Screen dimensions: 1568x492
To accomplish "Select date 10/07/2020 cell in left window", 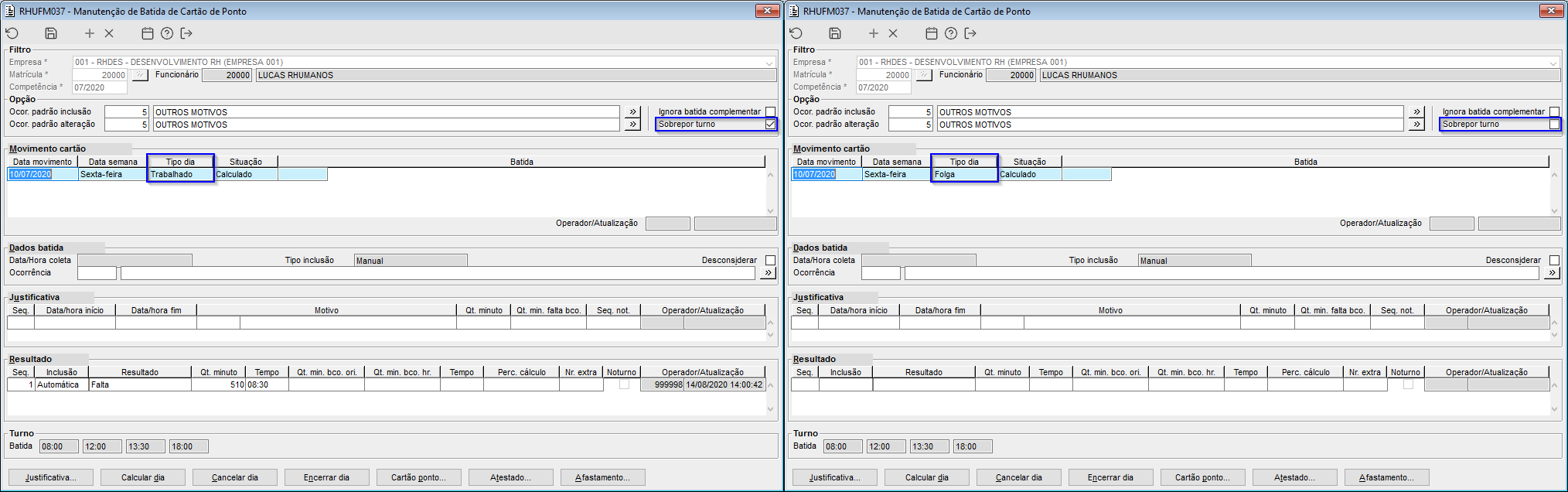I will pyautogui.click(x=43, y=174).
